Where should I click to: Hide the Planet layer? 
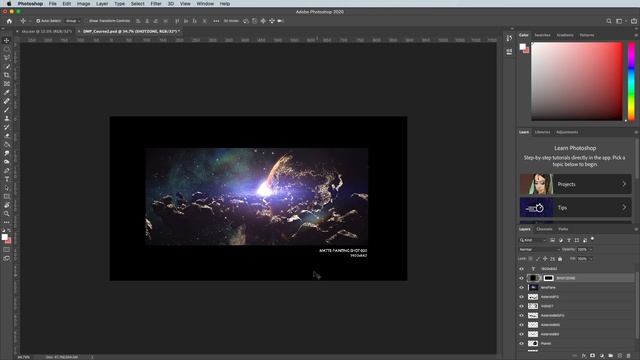[521, 344]
